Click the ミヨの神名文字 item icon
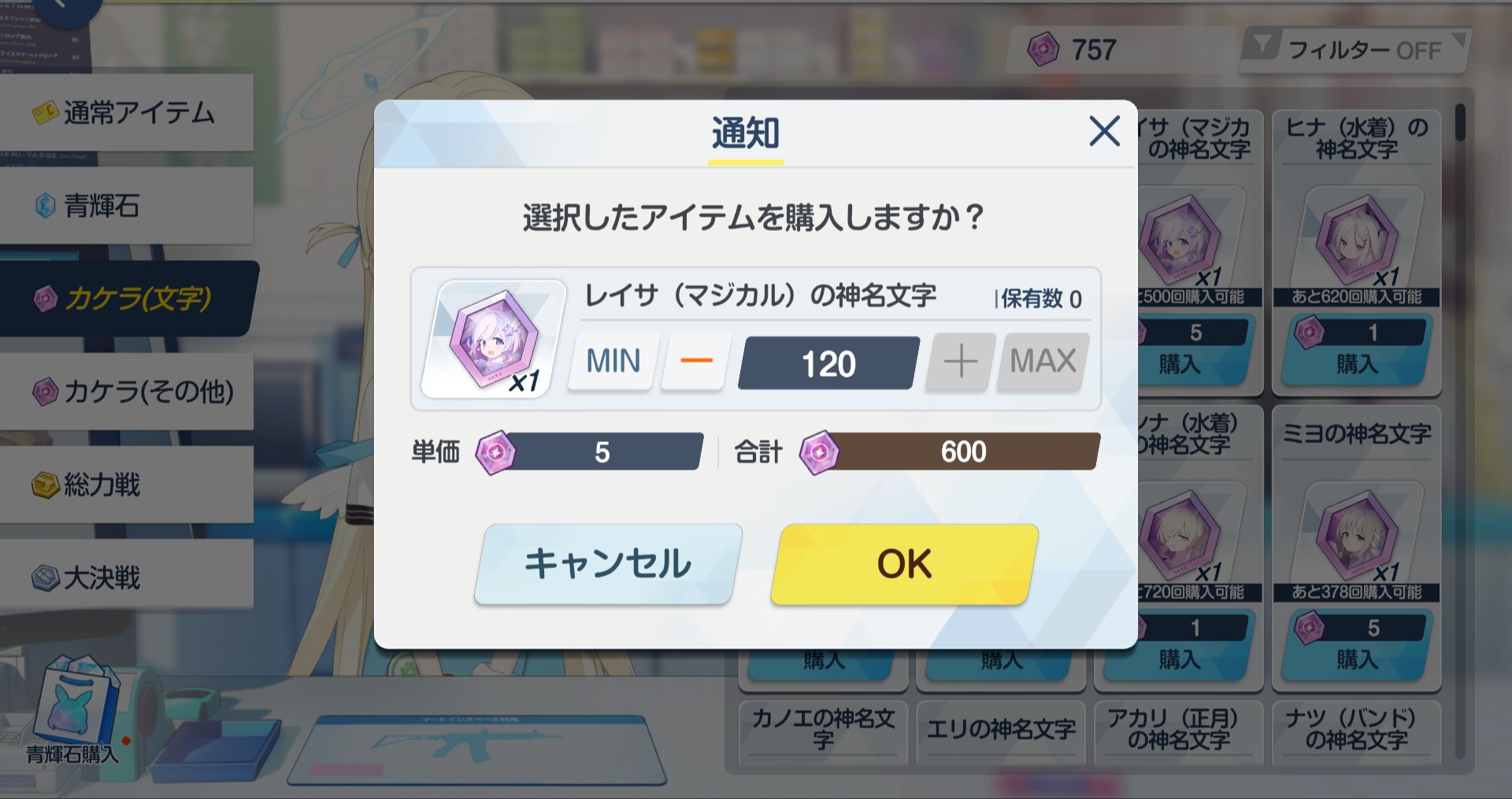The width and height of the screenshot is (1512, 799). (x=1358, y=533)
